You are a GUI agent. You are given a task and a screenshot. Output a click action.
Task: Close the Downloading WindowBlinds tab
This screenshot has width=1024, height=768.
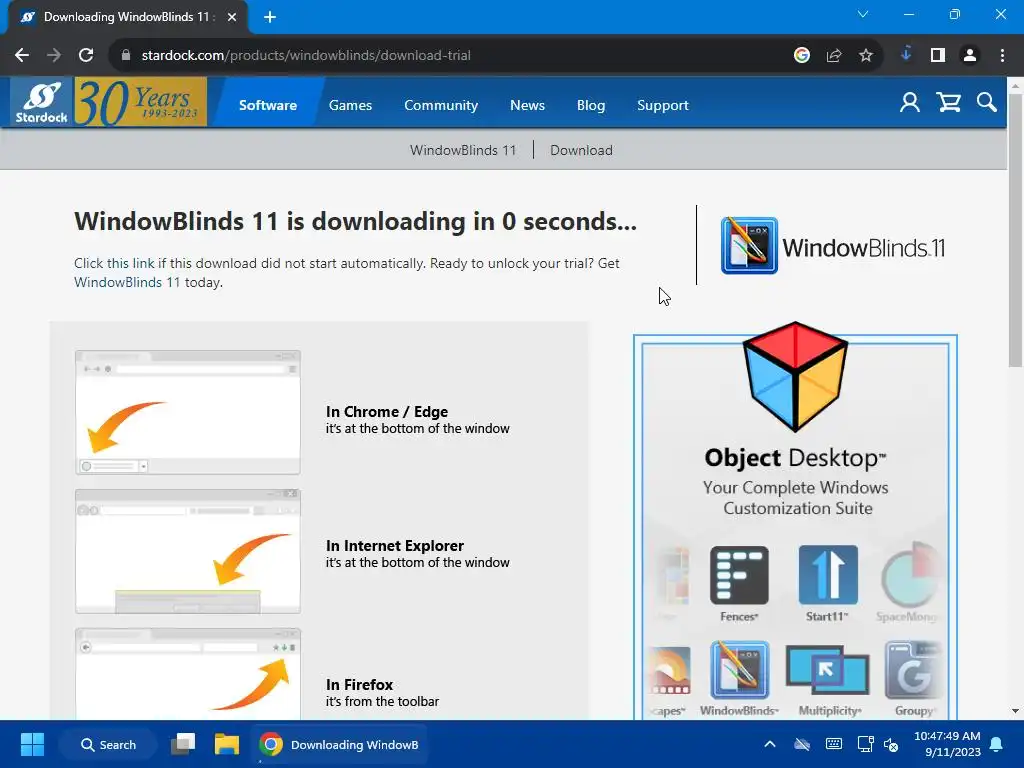click(x=232, y=17)
